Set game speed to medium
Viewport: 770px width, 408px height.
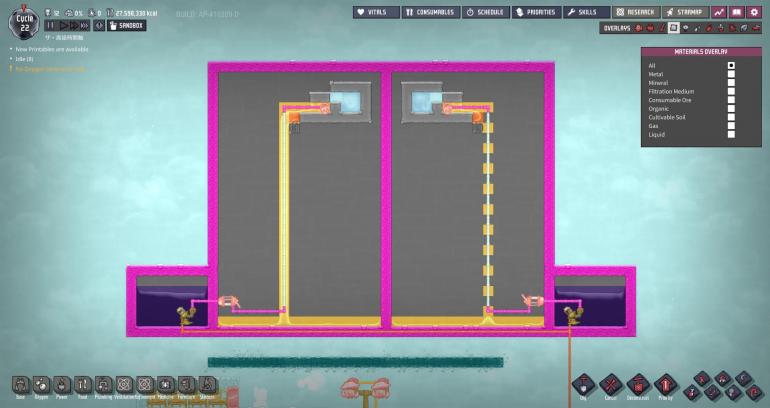(74, 26)
